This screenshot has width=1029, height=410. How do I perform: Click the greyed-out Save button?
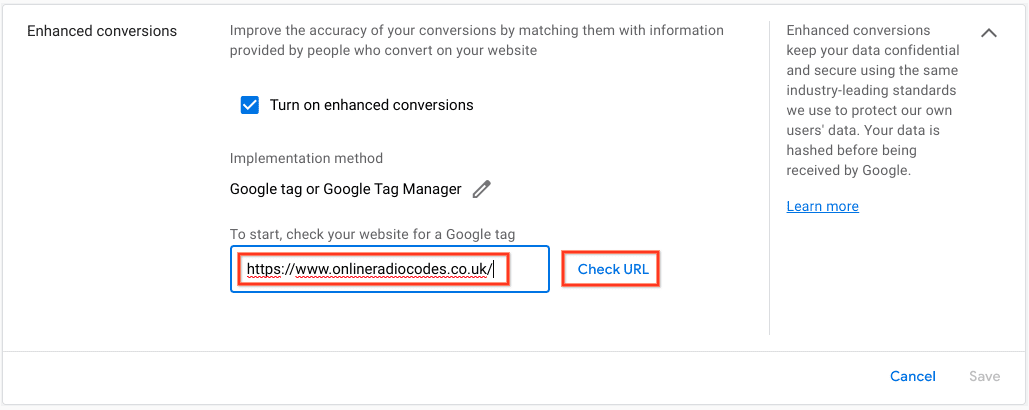click(984, 376)
